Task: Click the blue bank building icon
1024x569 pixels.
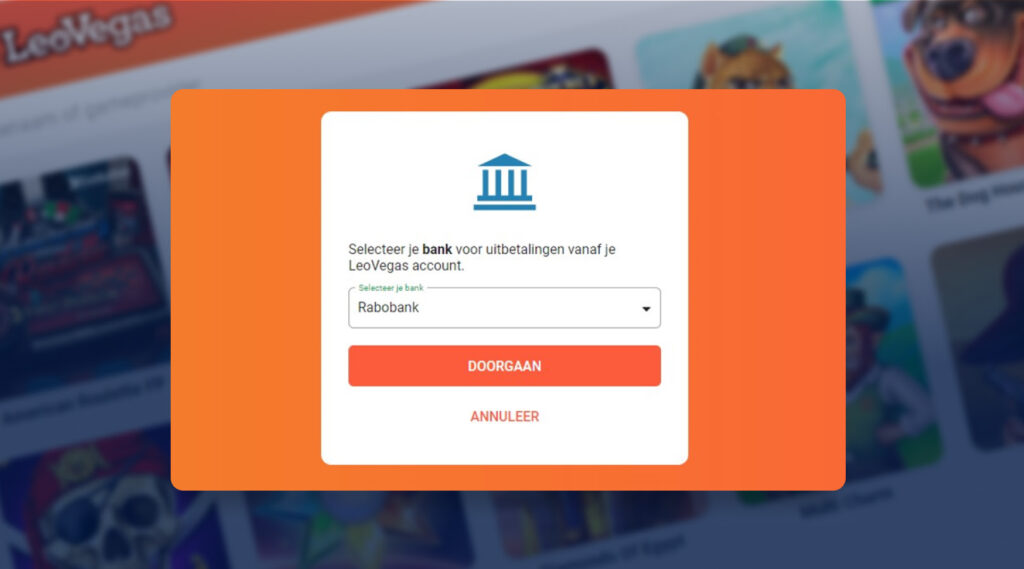Action: point(504,182)
